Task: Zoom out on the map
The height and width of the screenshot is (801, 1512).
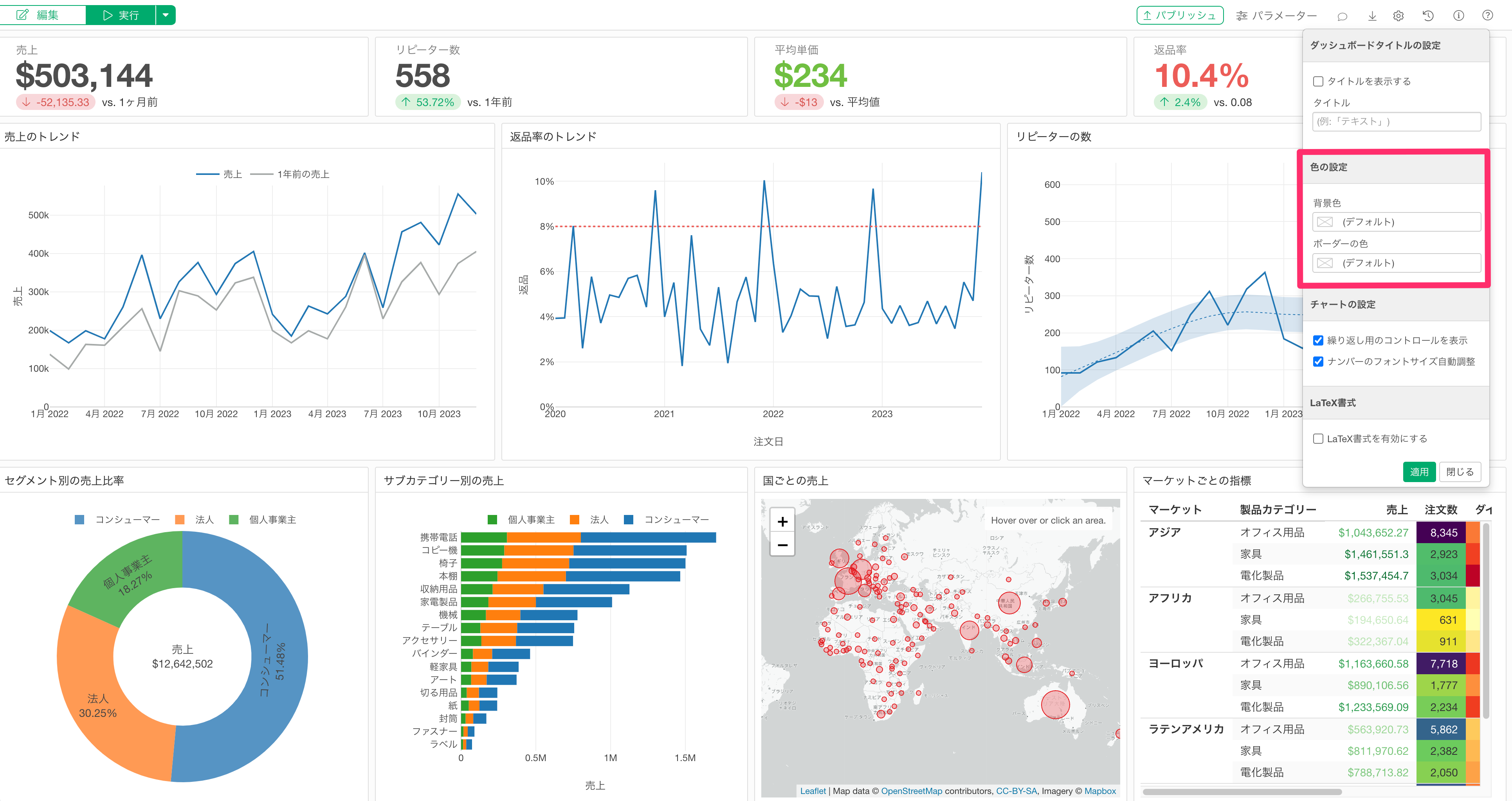Action: [782, 545]
